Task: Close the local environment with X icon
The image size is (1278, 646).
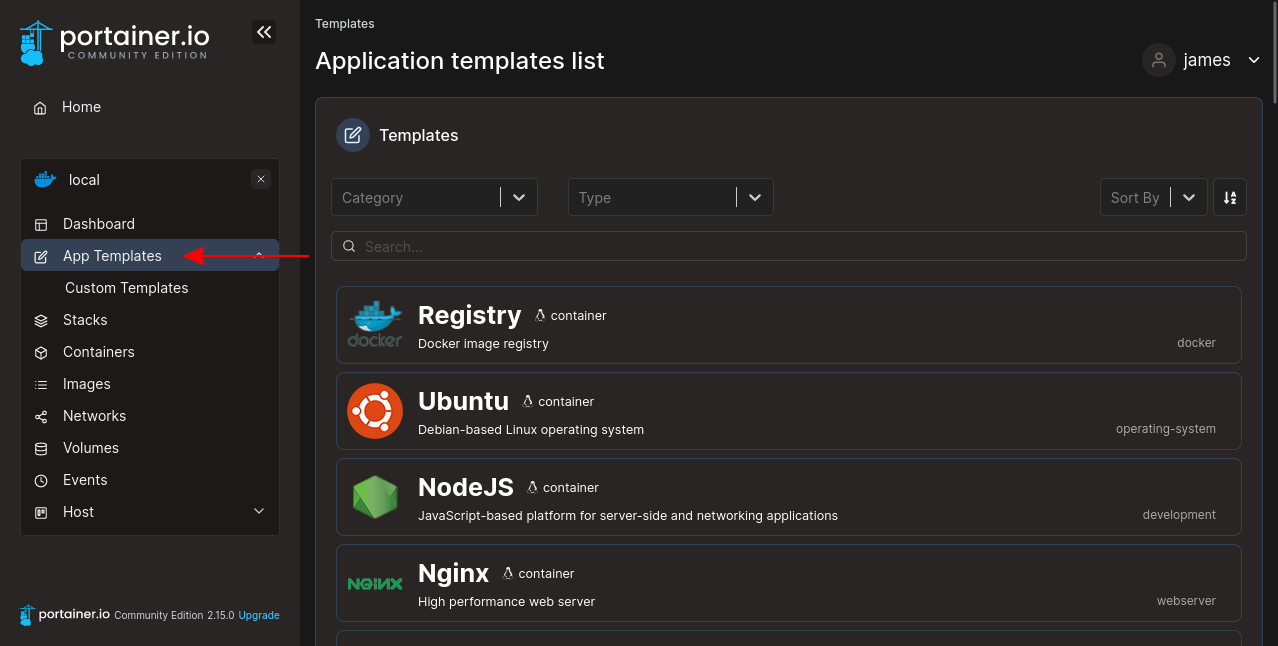Action: (261, 180)
